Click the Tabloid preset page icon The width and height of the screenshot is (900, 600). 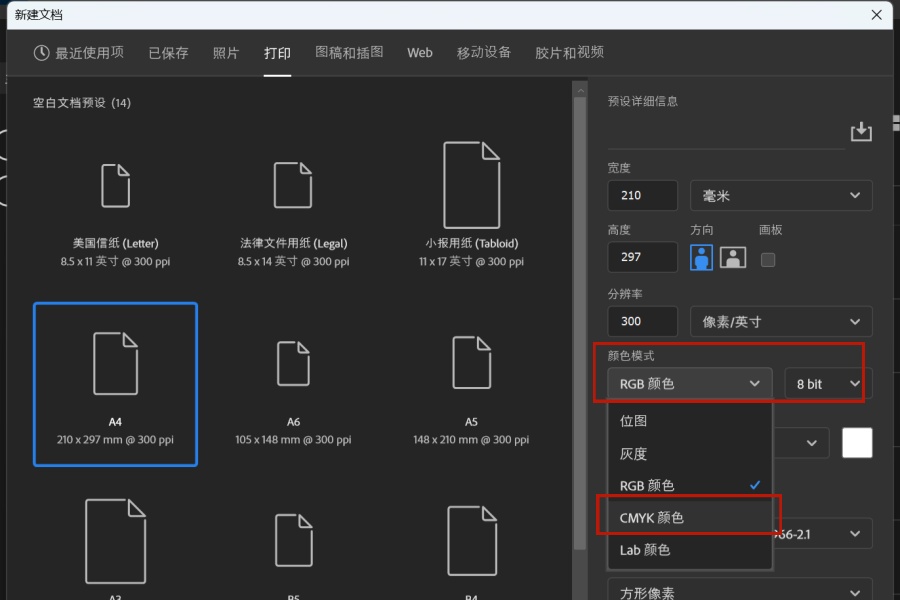click(x=471, y=185)
